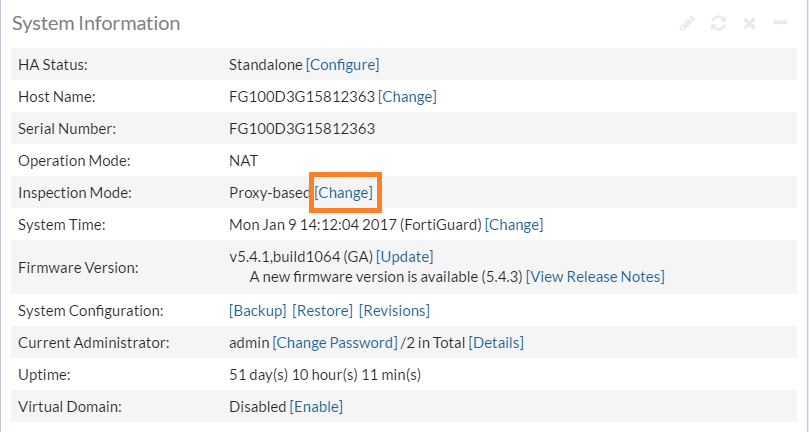The height and width of the screenshot is (432, 809).
Task: Refresh the System Information widget
Action: pyautogui.click(x=718, y=23)
